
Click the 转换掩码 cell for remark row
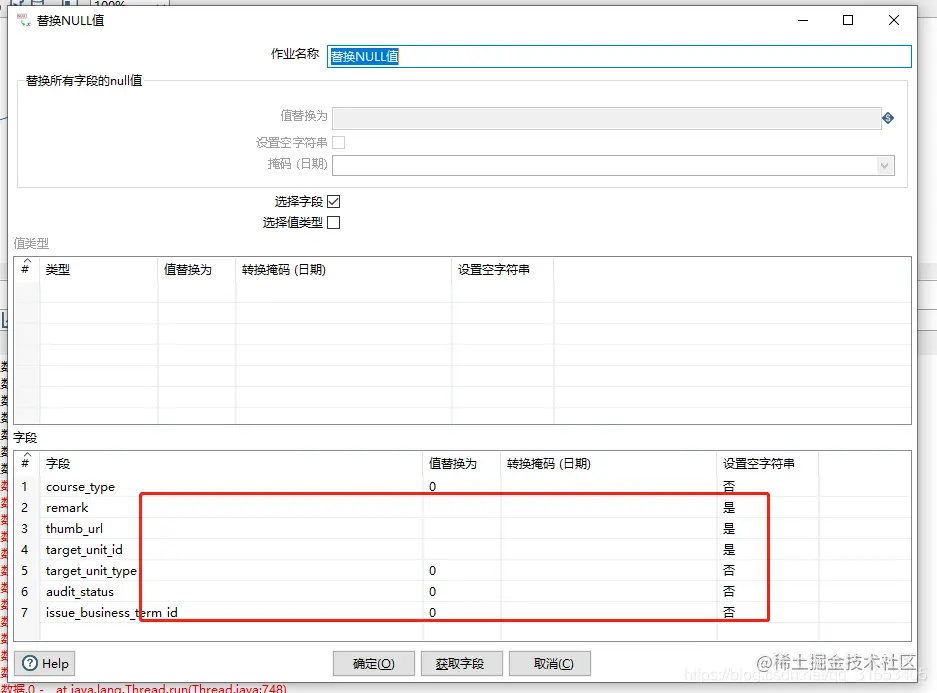point(608,508)
